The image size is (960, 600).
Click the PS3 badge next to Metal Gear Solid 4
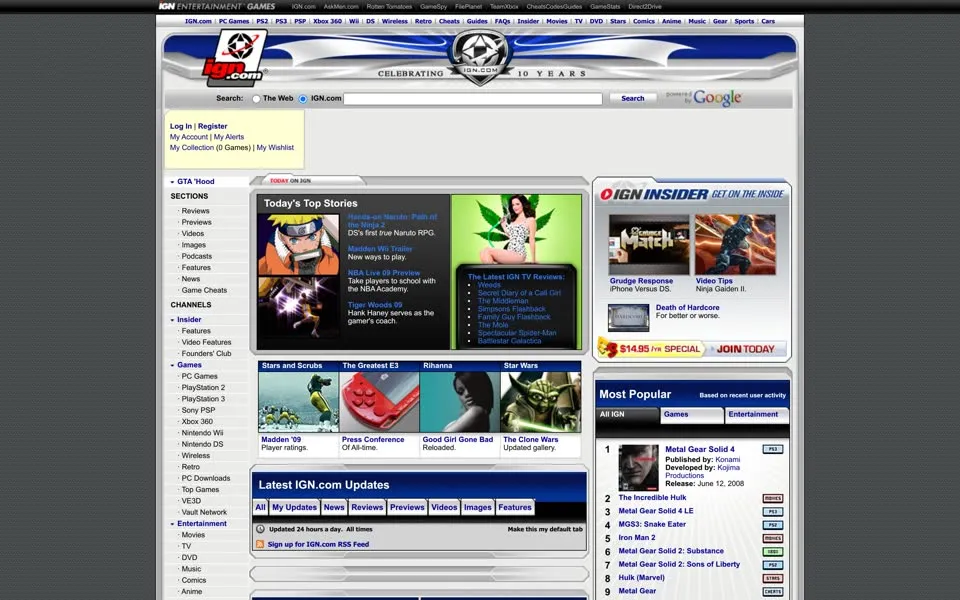click(773, 449)
